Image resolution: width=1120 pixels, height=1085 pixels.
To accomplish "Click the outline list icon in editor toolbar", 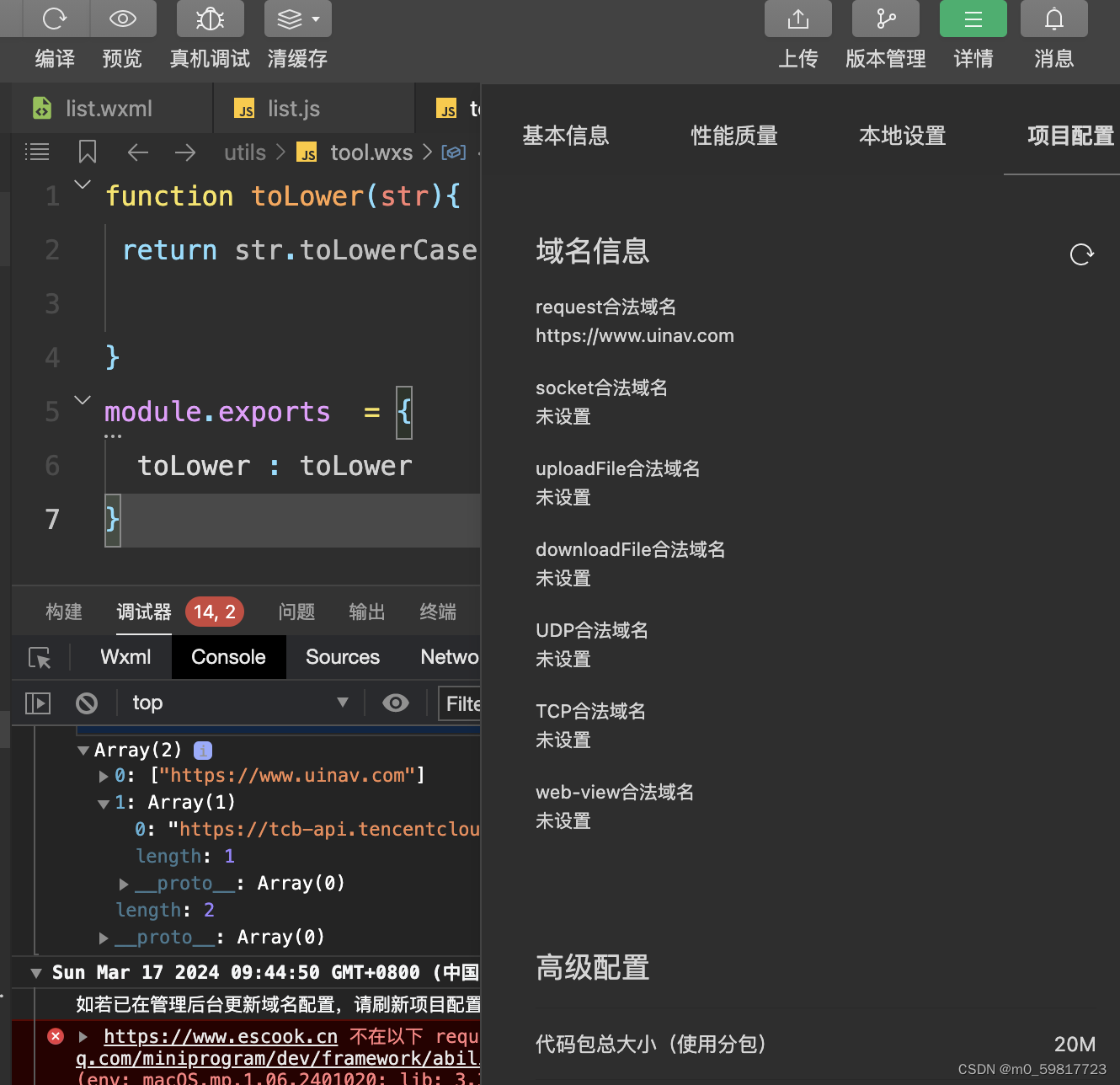I will (37, 152).
